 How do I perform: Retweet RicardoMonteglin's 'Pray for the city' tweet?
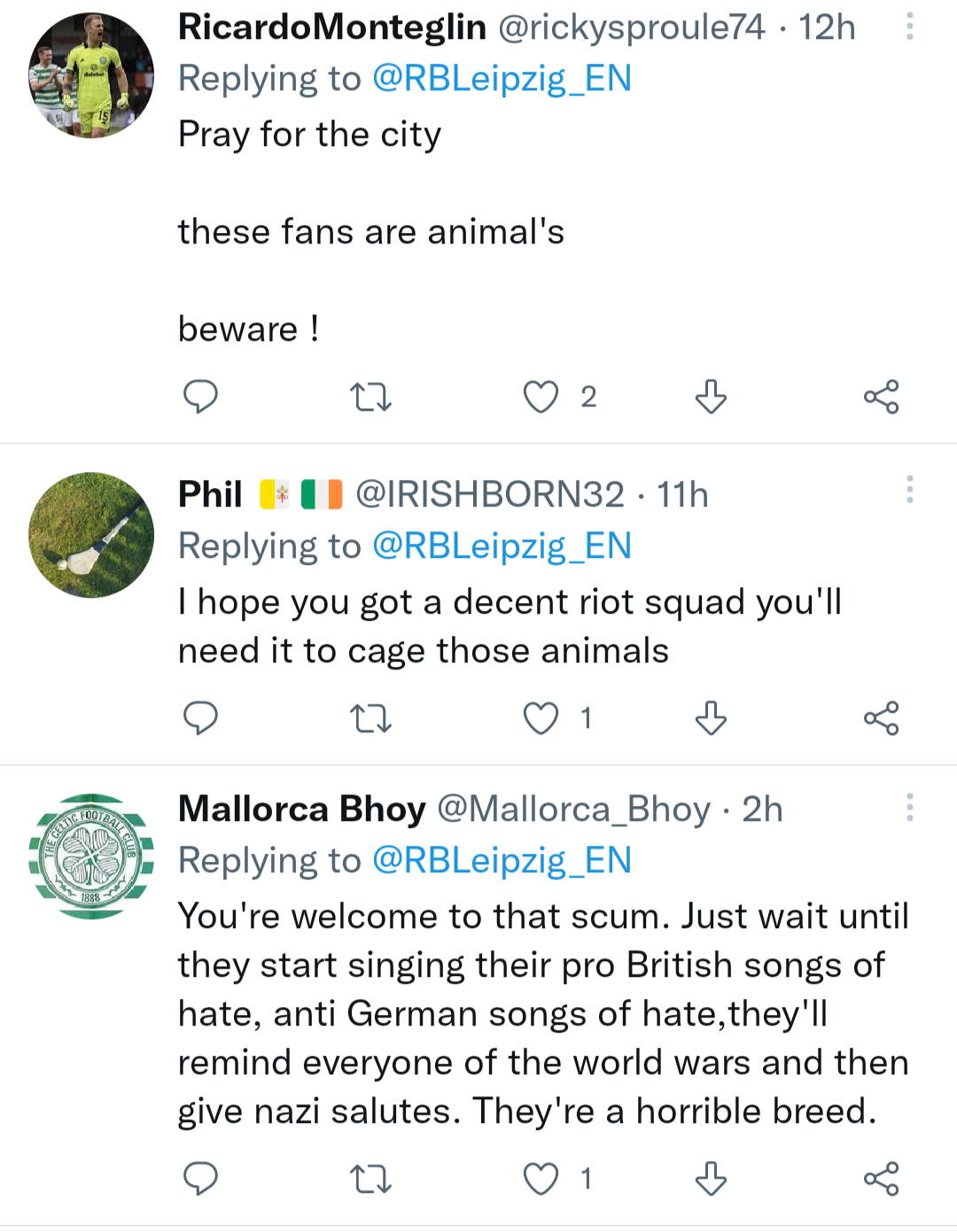click(370, 397)
